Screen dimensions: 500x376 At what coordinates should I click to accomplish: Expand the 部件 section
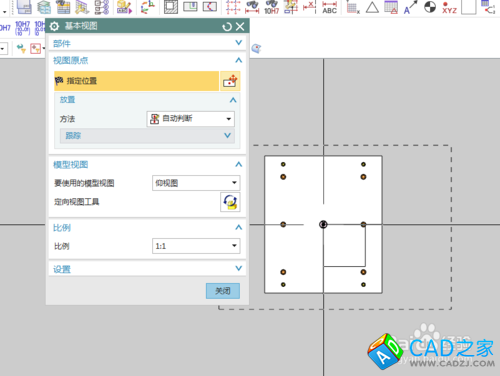coord(147,43)
